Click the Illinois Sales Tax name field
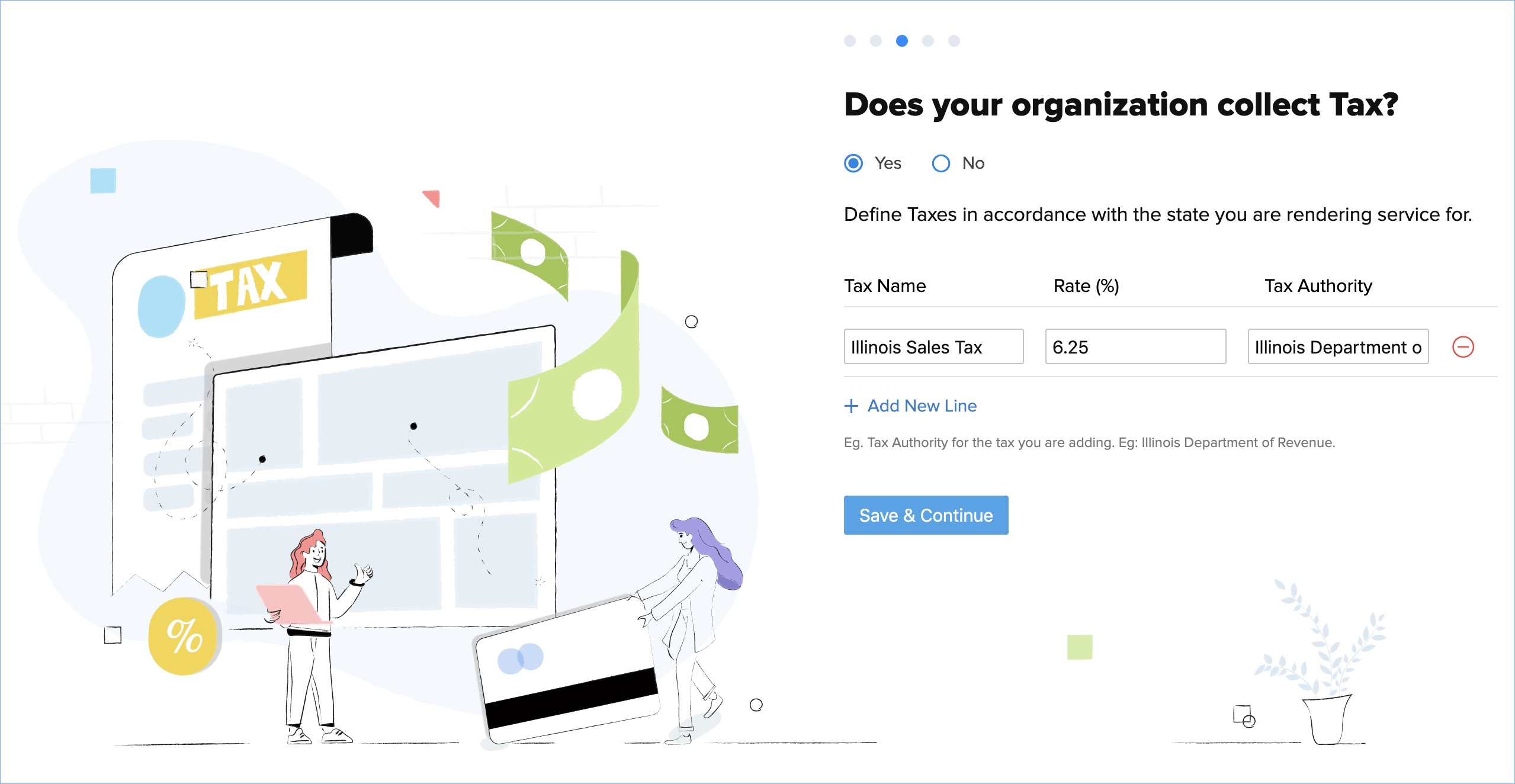Screen dimensions: 1515x784 (933, 347)
